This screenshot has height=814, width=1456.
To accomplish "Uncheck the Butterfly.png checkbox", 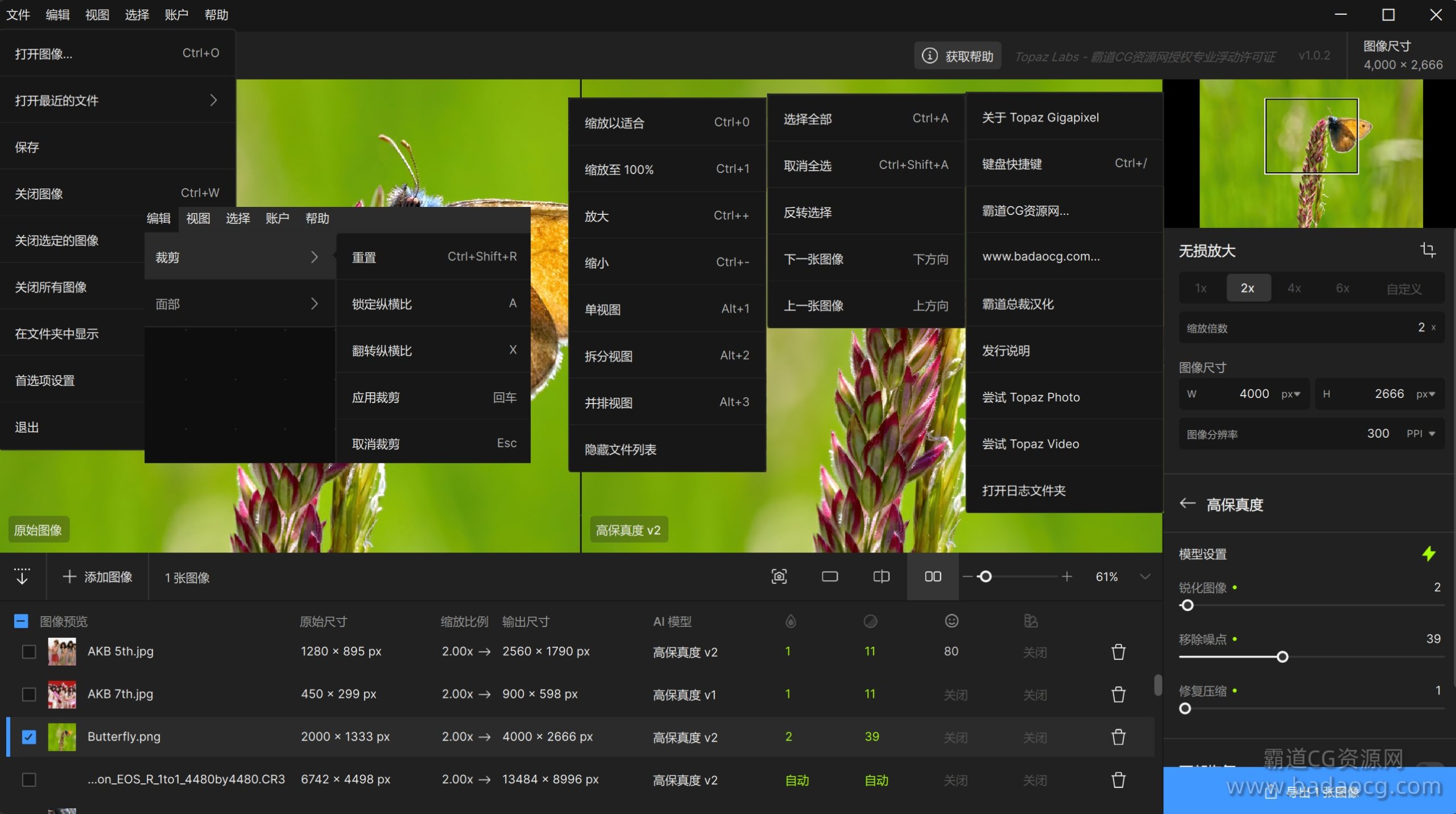I will [29, 737].
